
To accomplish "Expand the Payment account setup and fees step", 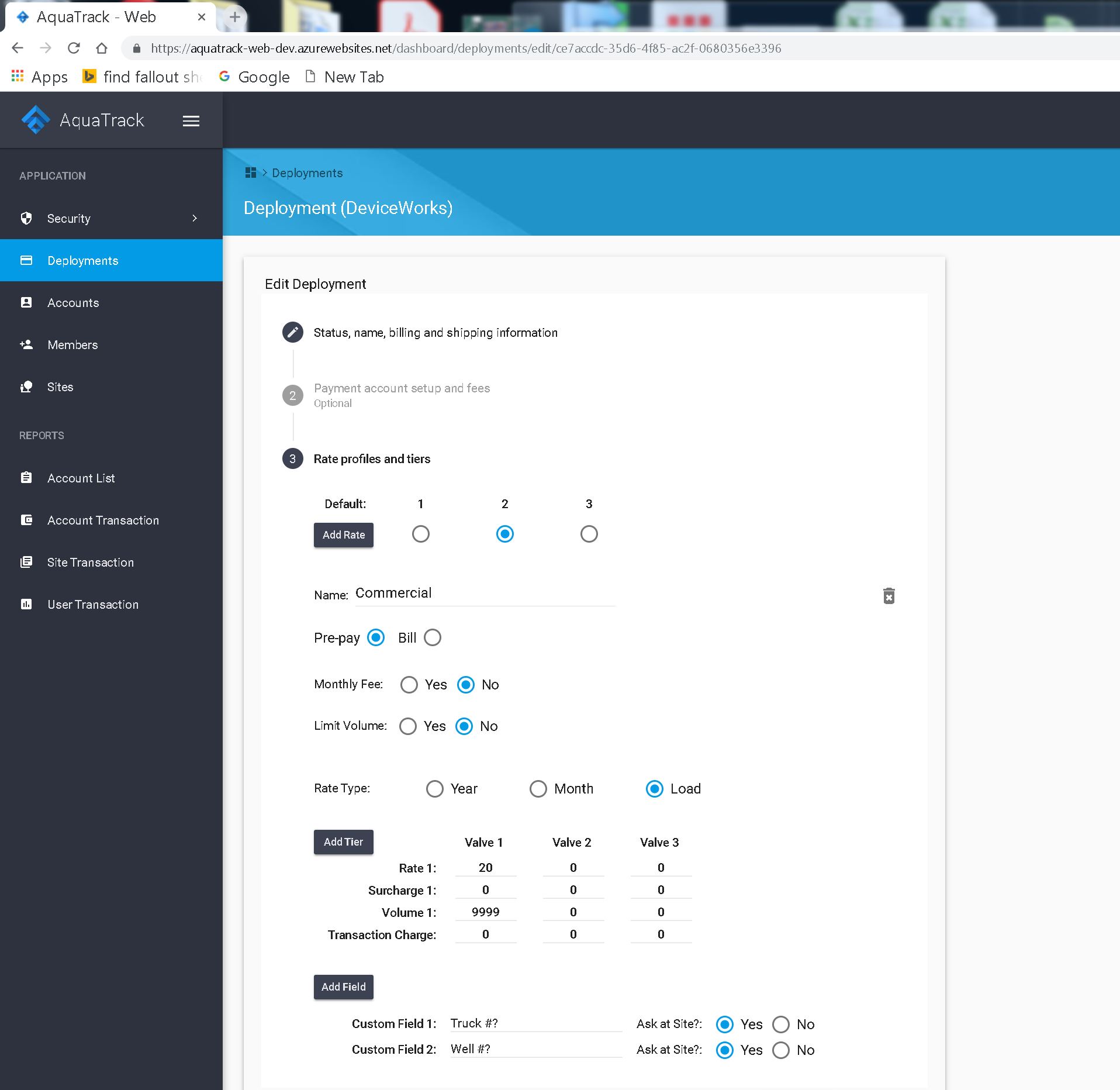I will tap(402, 388).
